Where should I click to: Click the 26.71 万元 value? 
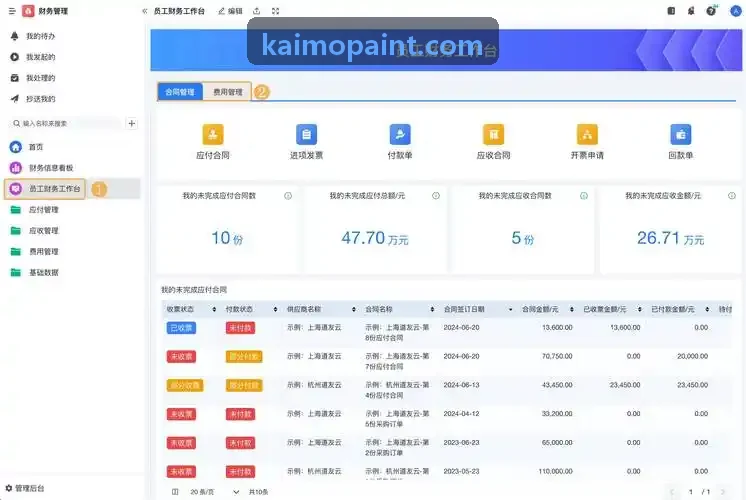tap(670, 238)
